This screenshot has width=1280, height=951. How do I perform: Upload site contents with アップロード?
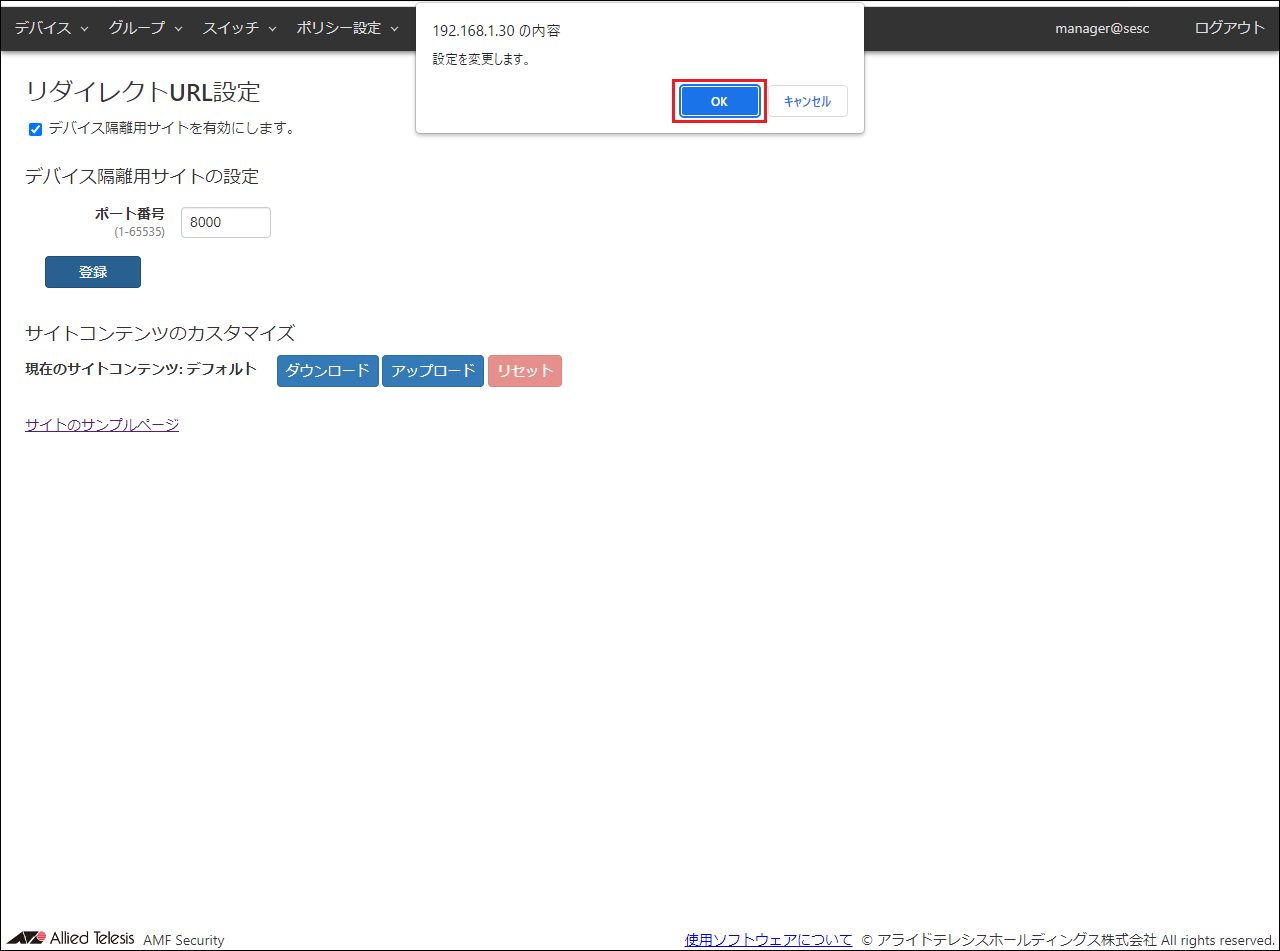pyautogui.click(x=433, y=371)
